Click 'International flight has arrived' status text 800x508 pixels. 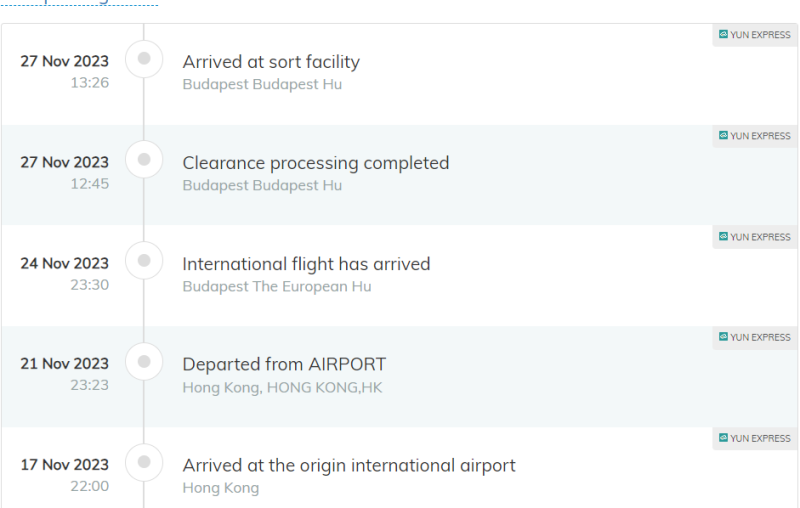click(x=306, y=264)
